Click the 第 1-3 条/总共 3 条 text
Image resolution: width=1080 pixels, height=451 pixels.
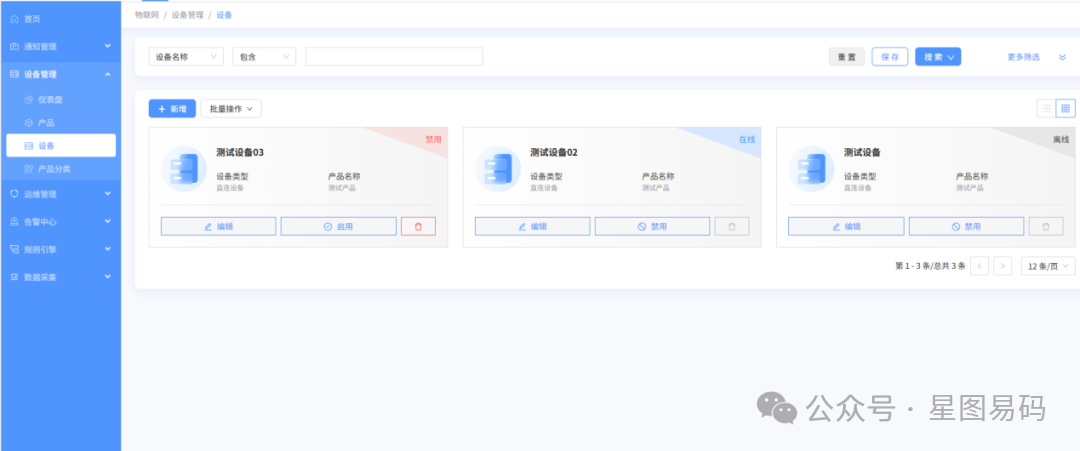point(930,266)
